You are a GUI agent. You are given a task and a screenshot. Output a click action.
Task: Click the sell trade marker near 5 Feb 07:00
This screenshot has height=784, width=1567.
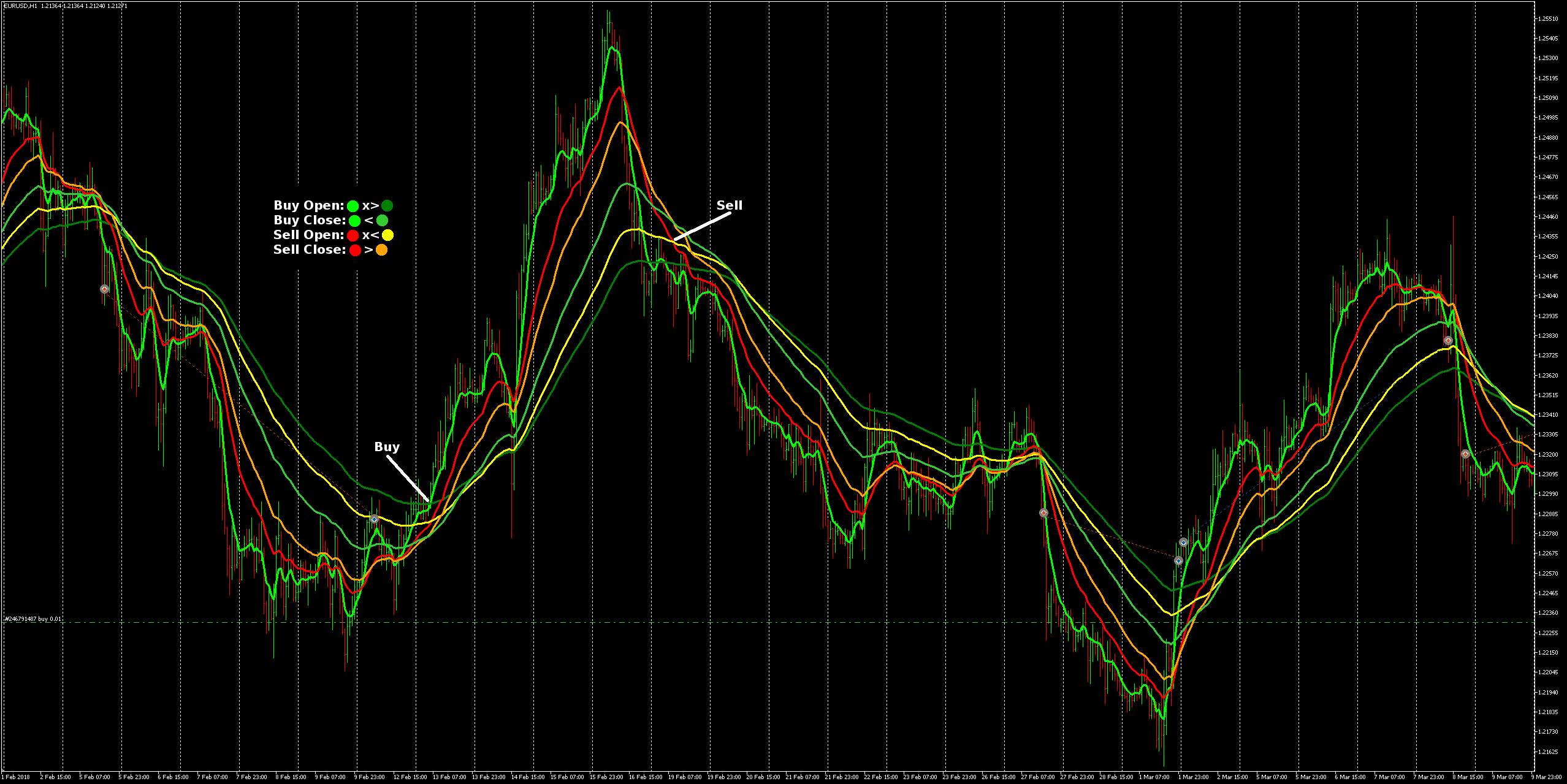(x=104, y=289)
